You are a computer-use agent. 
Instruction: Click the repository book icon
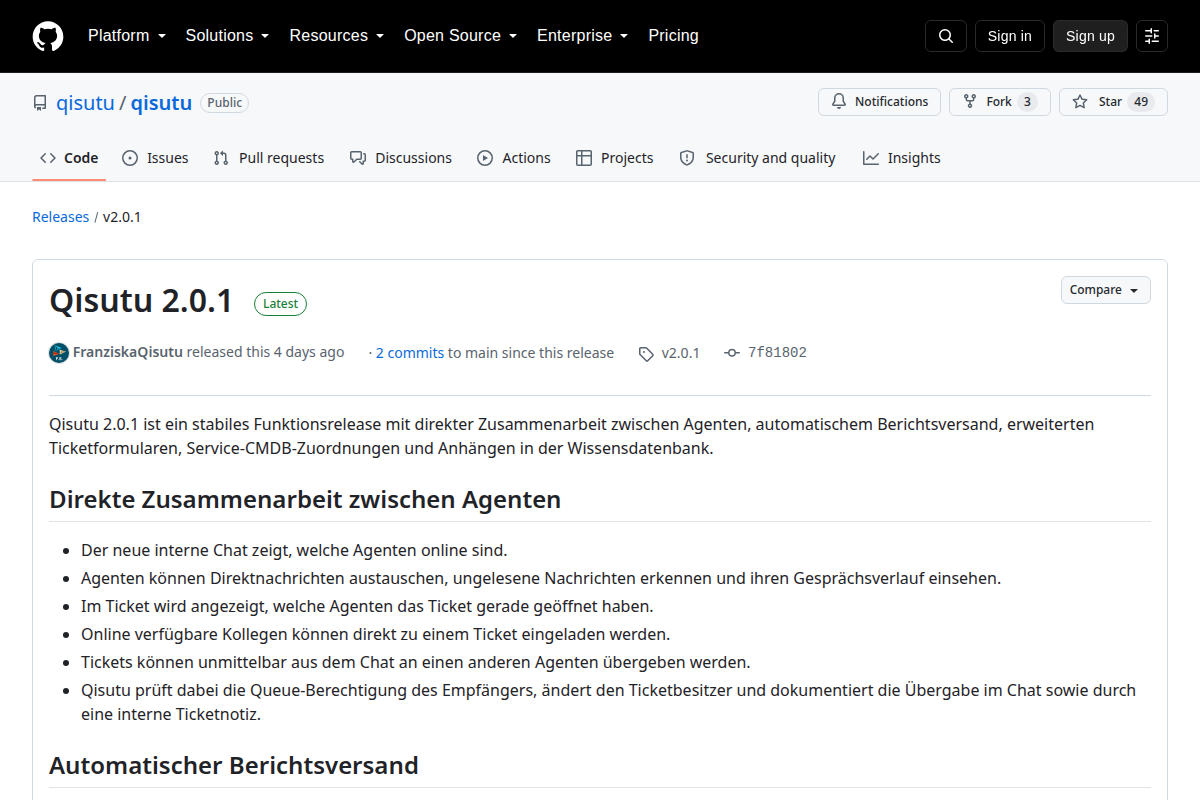point(40,103)
